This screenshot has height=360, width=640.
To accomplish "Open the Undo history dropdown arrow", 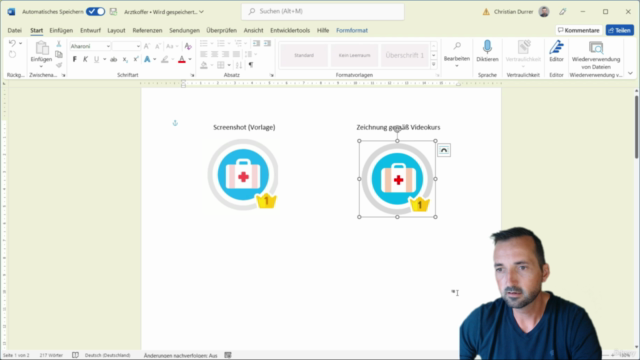I will [20, 43].
